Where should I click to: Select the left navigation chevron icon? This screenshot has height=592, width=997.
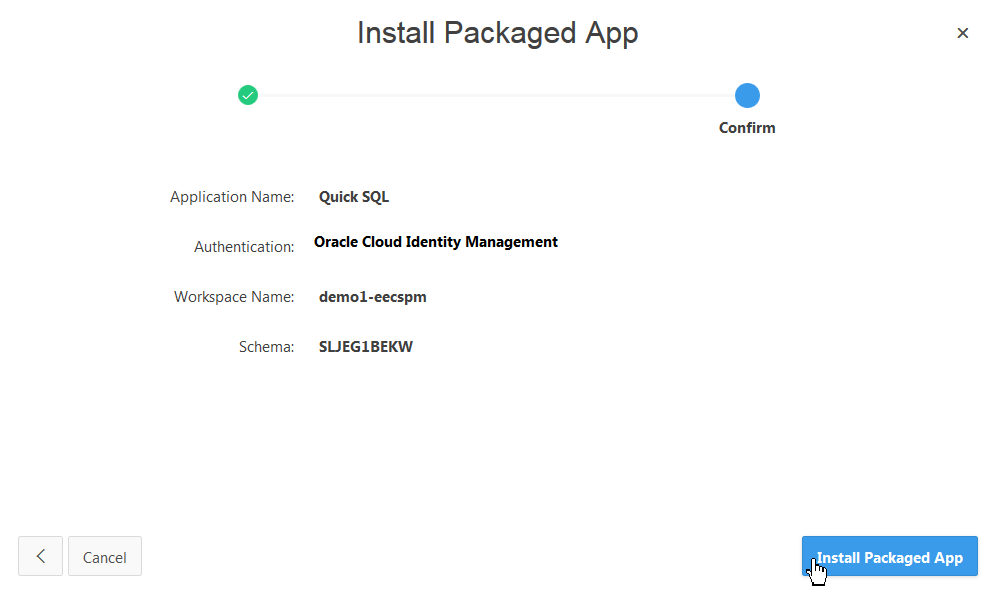[40, 556]
